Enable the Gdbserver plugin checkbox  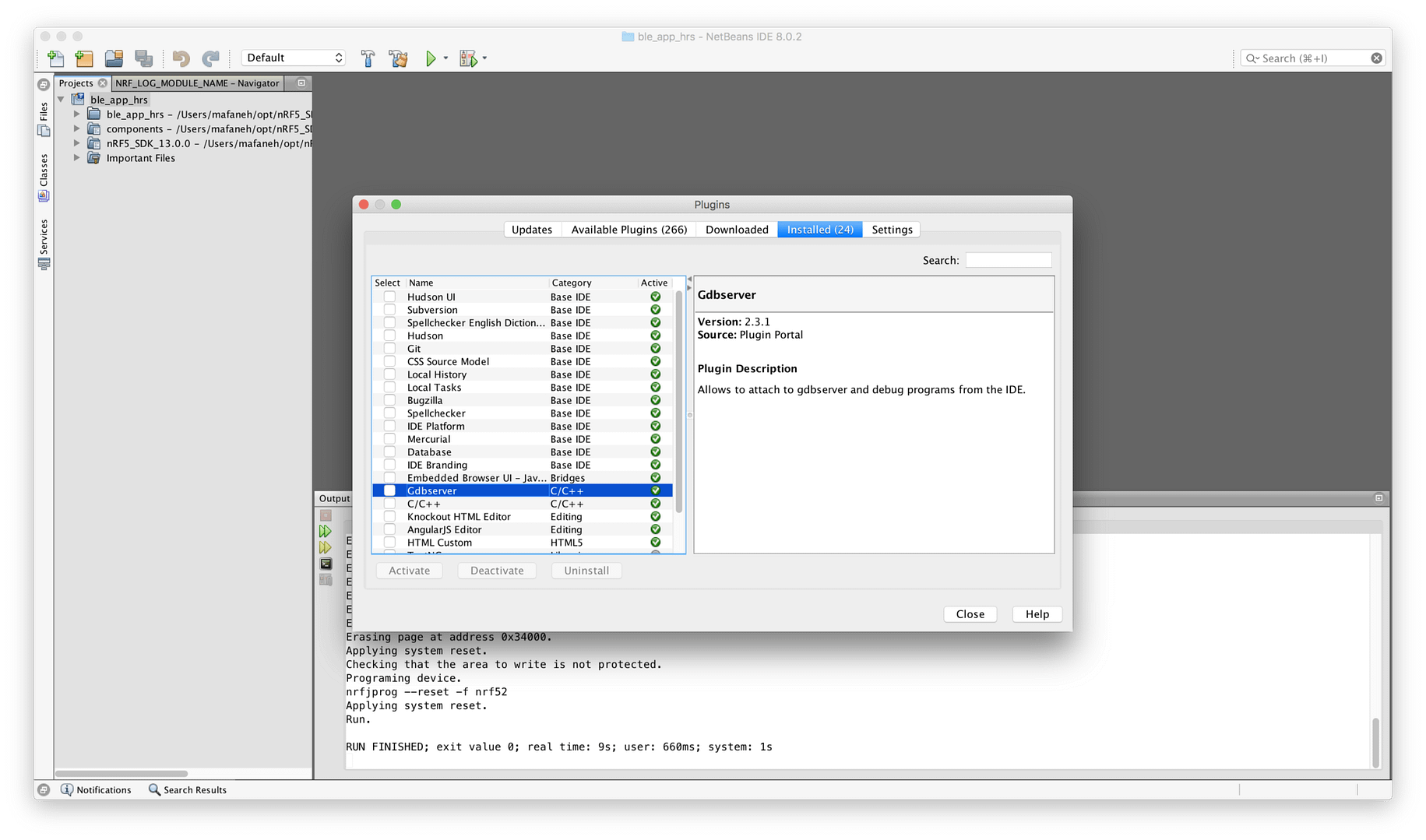point(389,490)
